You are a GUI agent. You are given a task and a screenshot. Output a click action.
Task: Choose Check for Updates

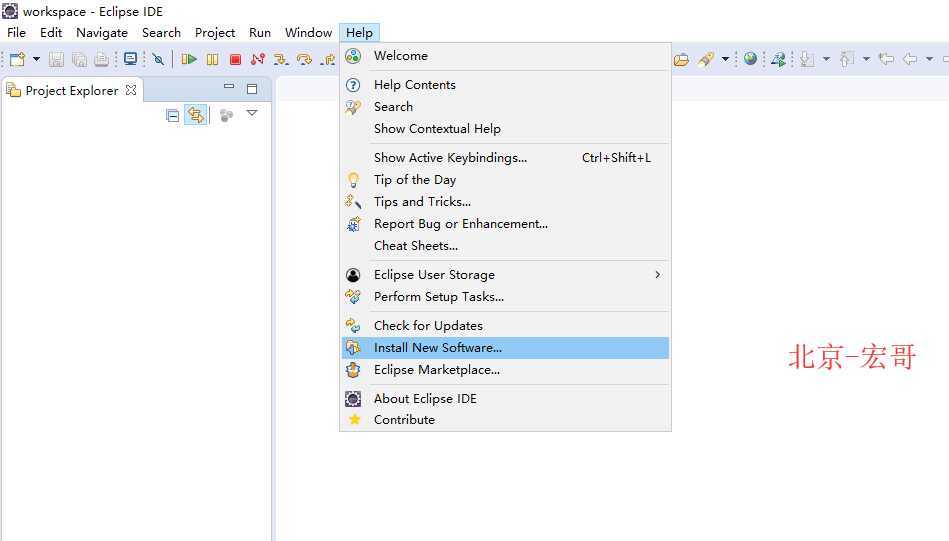505,326
